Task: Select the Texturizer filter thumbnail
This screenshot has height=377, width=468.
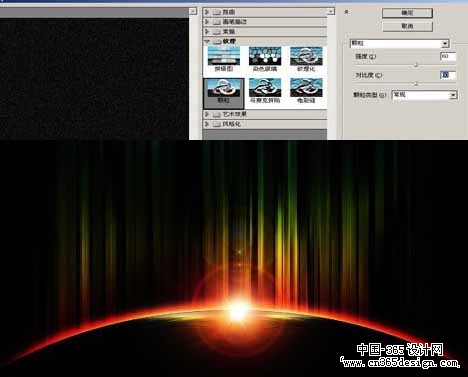Action: (x=306, y=59)
